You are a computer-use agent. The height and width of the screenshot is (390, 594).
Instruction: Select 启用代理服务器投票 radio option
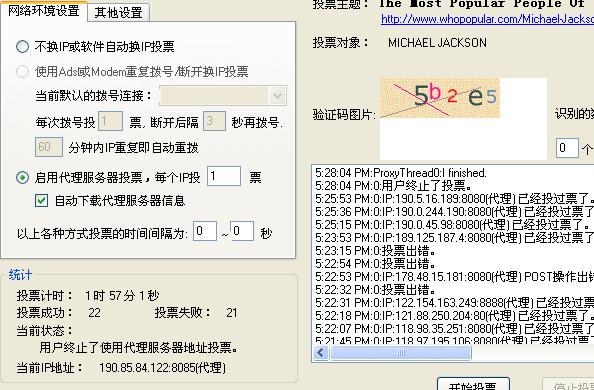pos(22,177)
